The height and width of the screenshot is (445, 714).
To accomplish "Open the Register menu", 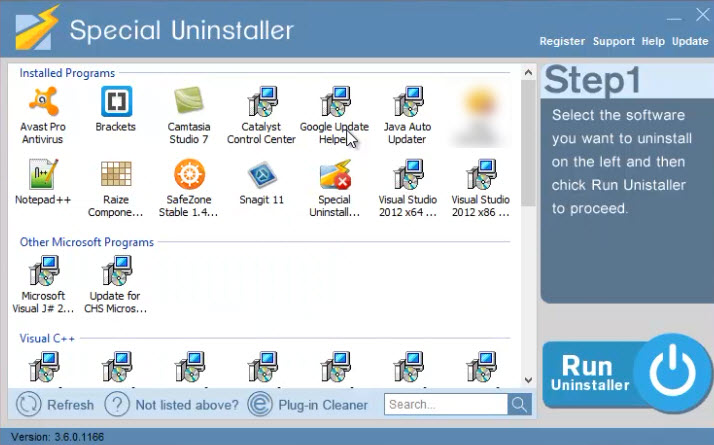I will click(x=562, y=41).
